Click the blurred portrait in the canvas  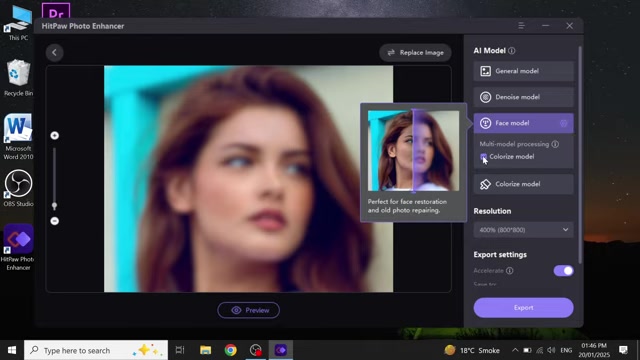(249, 179)
